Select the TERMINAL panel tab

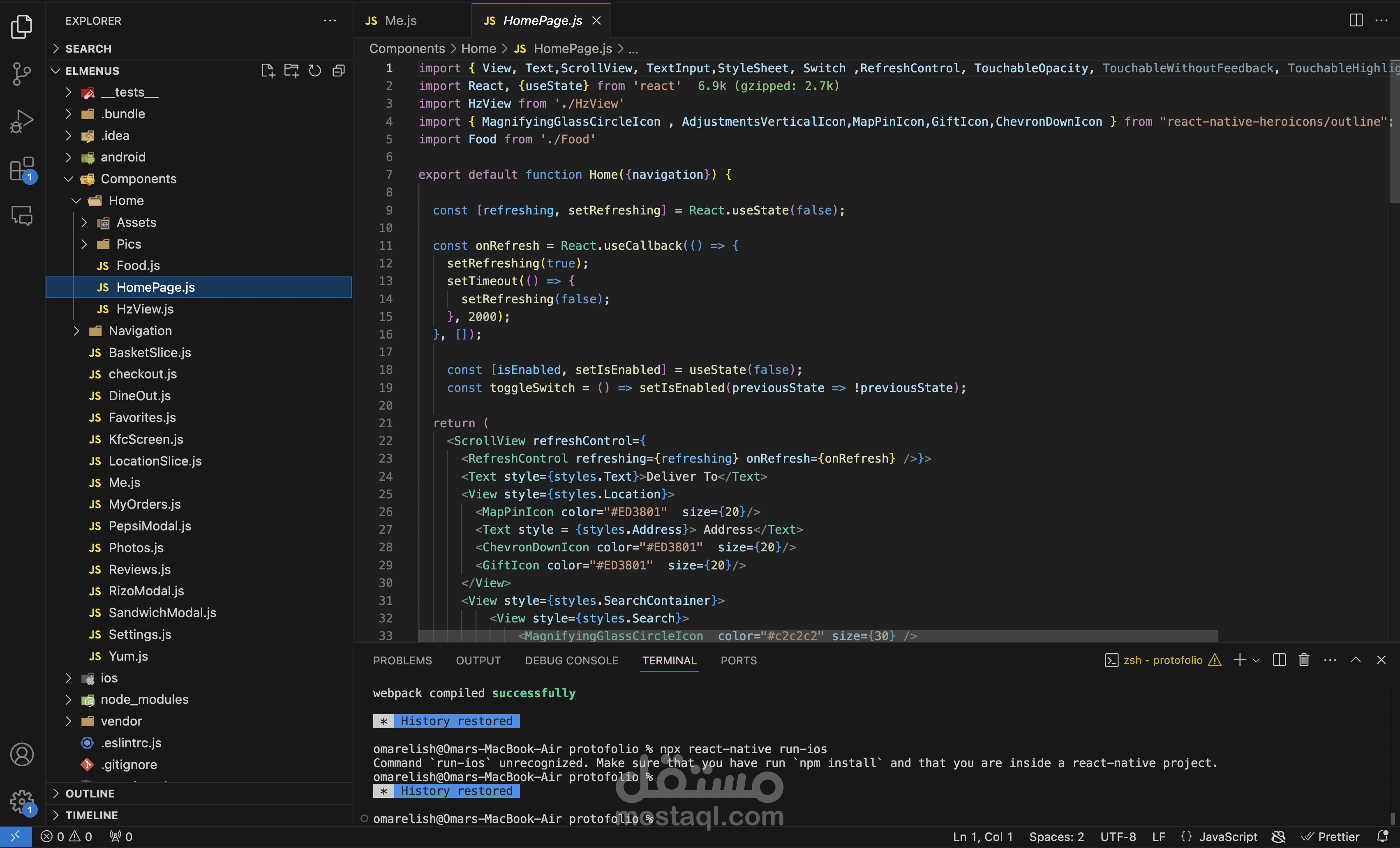click(x=669, y=660)
